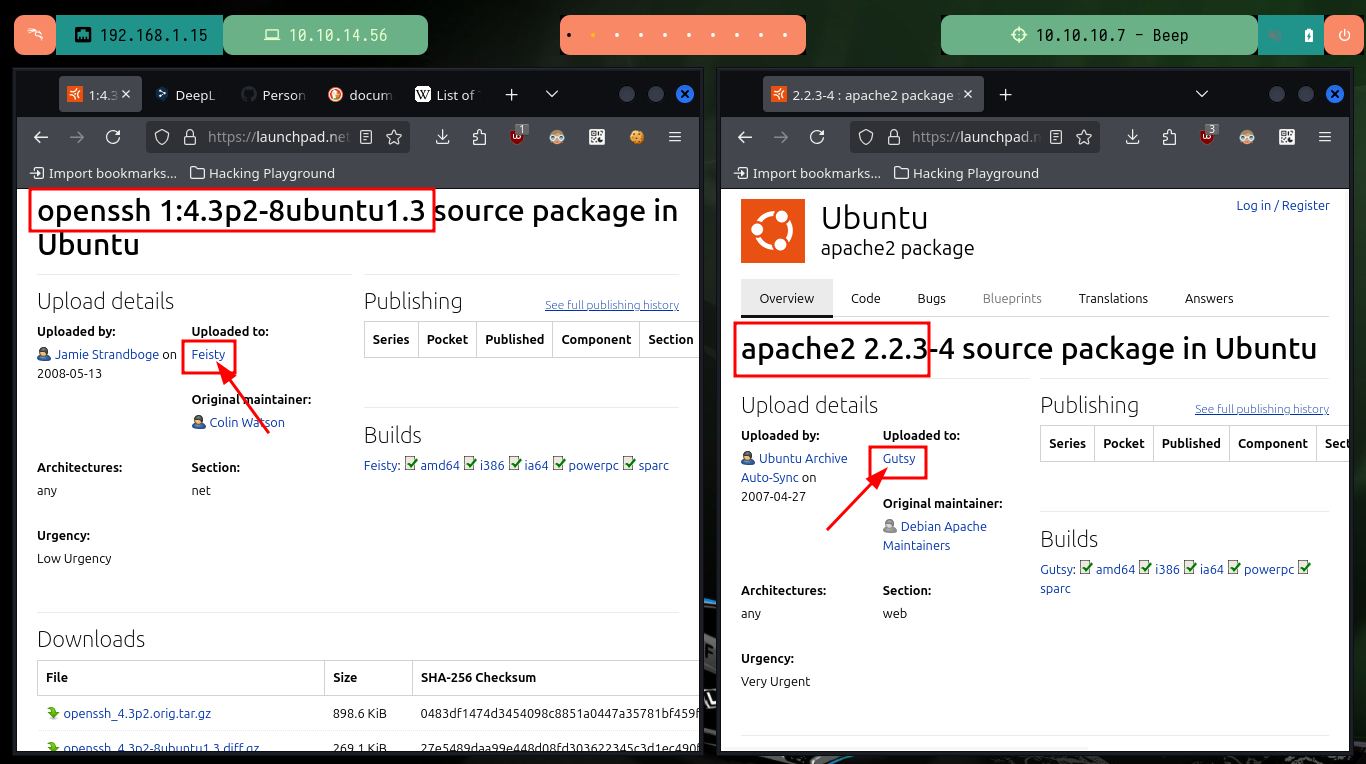Viewport: 1366px width, 764px height.
Task: Open Hacking Playground bookmark folder in left browser
Action: (263, 173)
